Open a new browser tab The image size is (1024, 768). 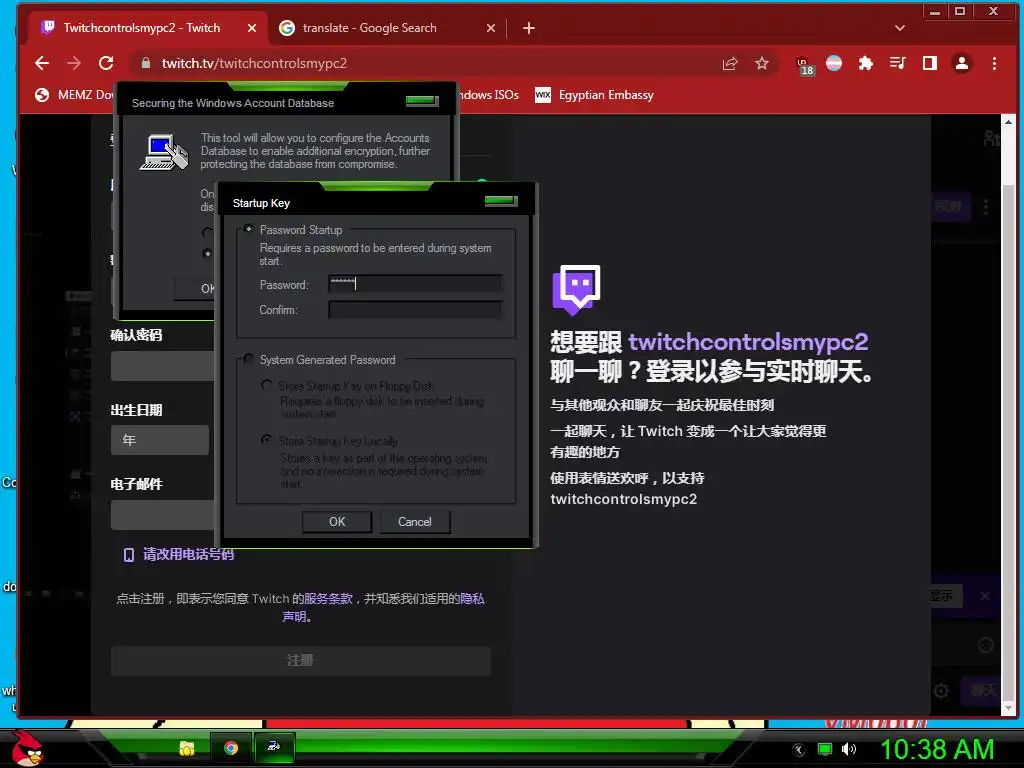[x=529, y=28]
